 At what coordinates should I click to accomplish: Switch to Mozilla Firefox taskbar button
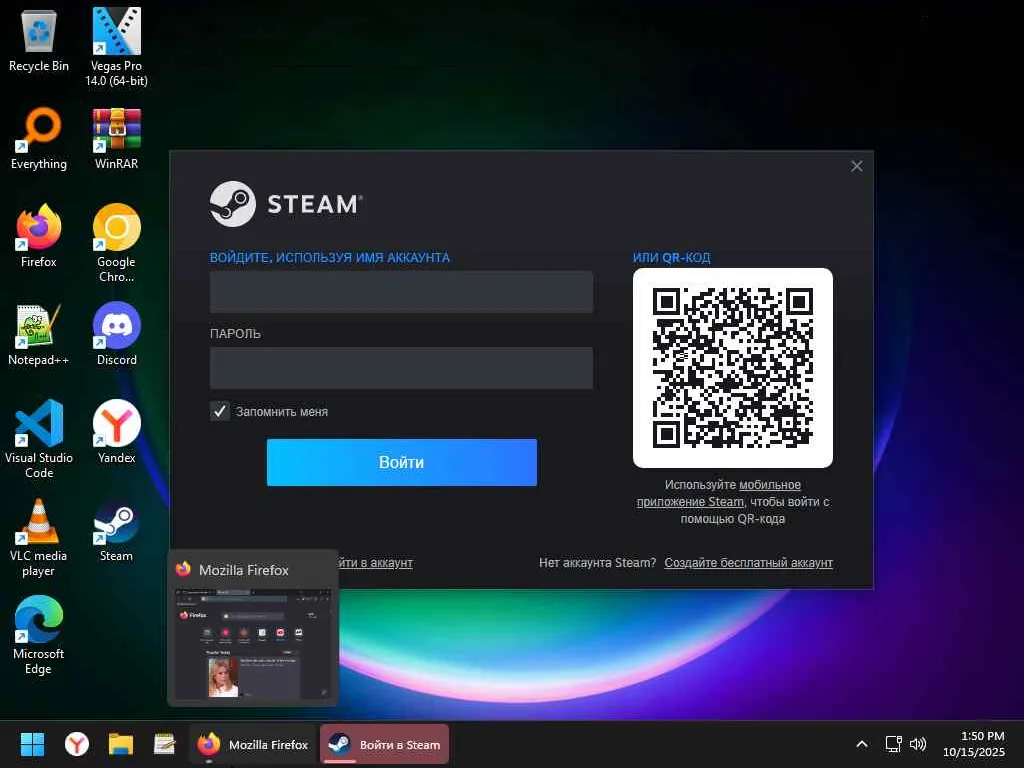click(252, 744)
